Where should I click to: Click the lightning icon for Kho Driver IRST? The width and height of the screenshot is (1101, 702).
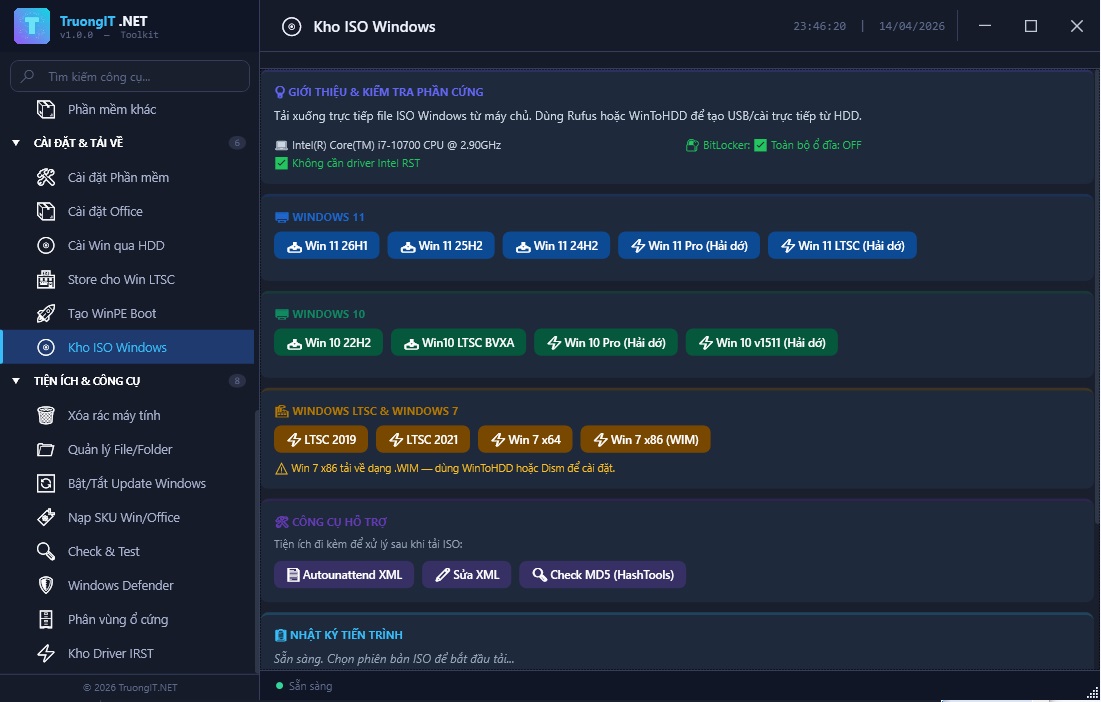pyautogui.click(x=46, y=653)
